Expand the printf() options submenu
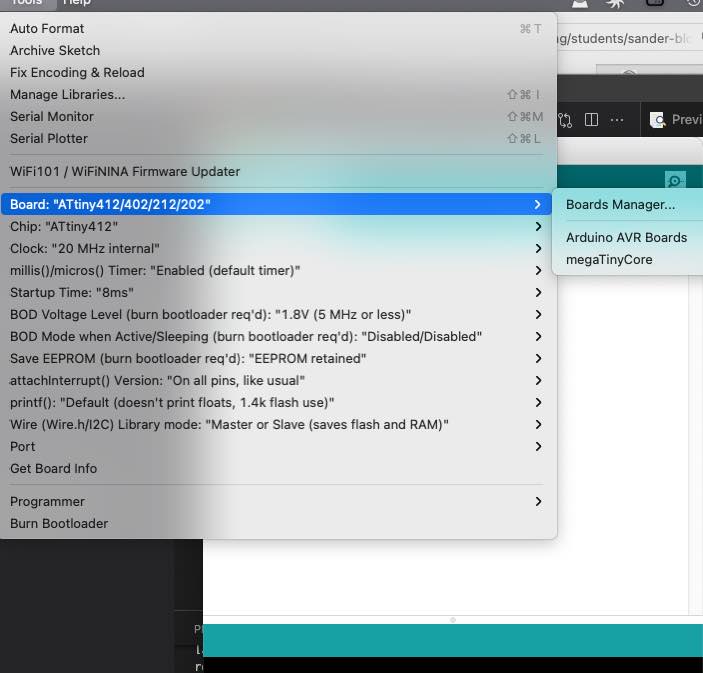Image resolution: width=703 pixels, height=673 pixels. [276, 402]
